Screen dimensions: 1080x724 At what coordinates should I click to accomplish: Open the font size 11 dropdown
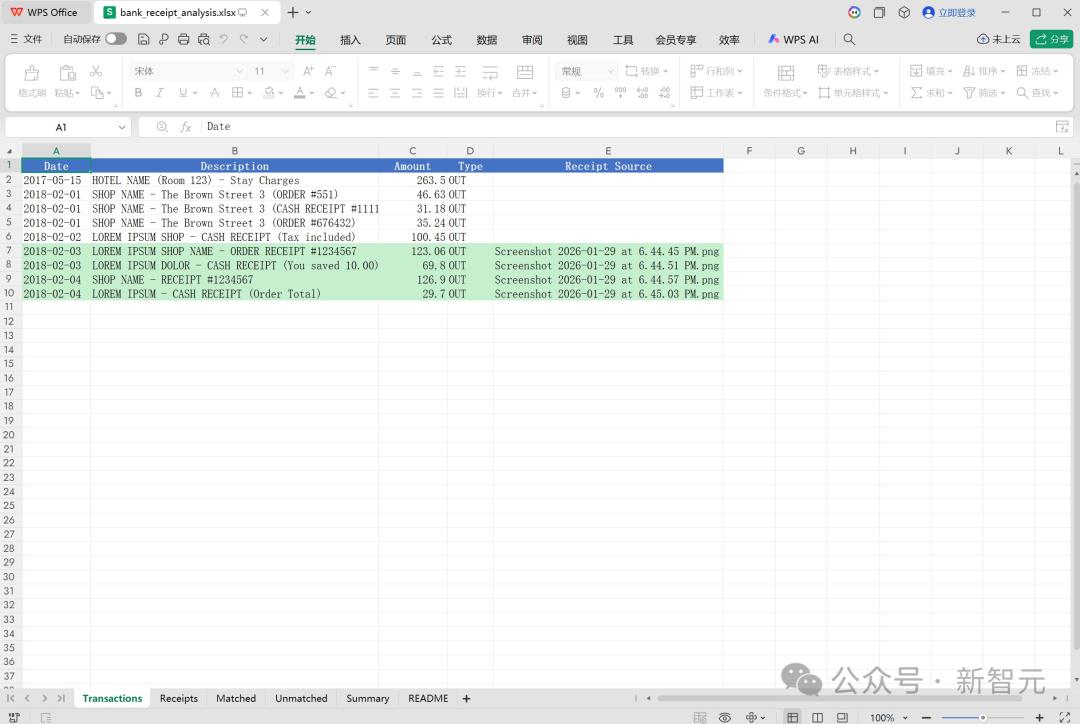285,71
